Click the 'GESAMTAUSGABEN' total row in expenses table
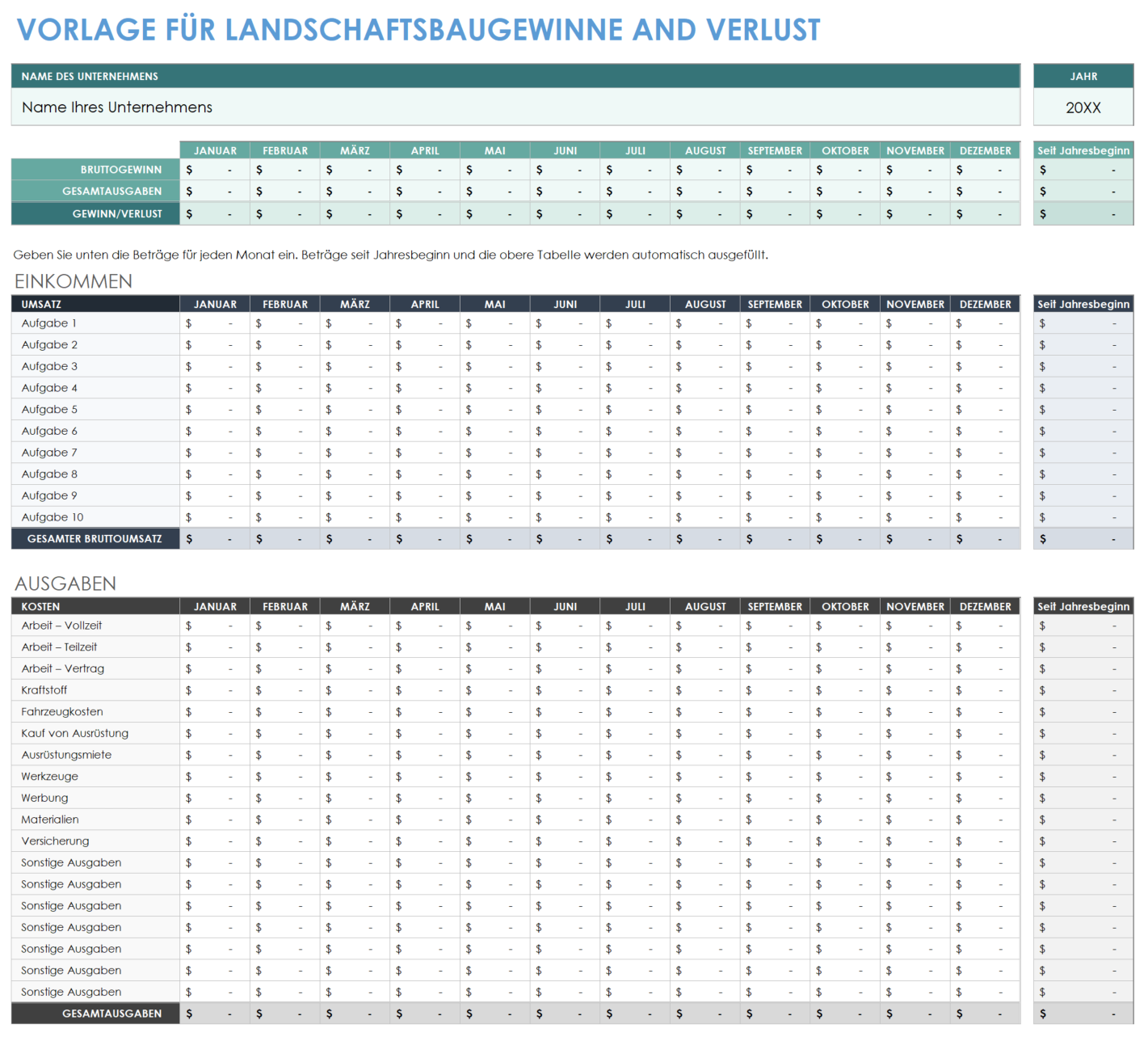The height and width of the screenshot is (1041, 1148). point(95,1014)
